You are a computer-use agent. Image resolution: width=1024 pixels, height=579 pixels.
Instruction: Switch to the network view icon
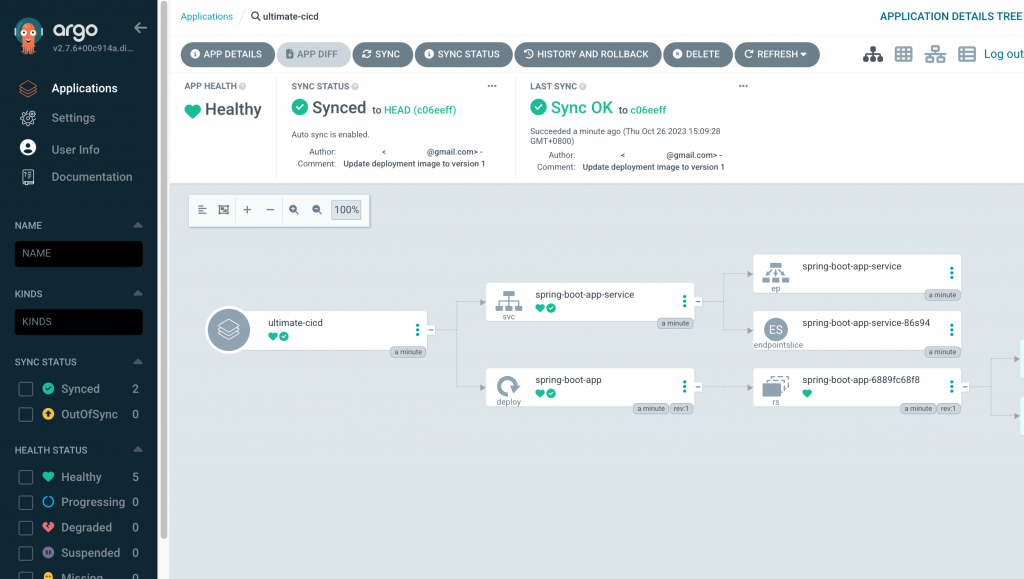click(935, 54)
